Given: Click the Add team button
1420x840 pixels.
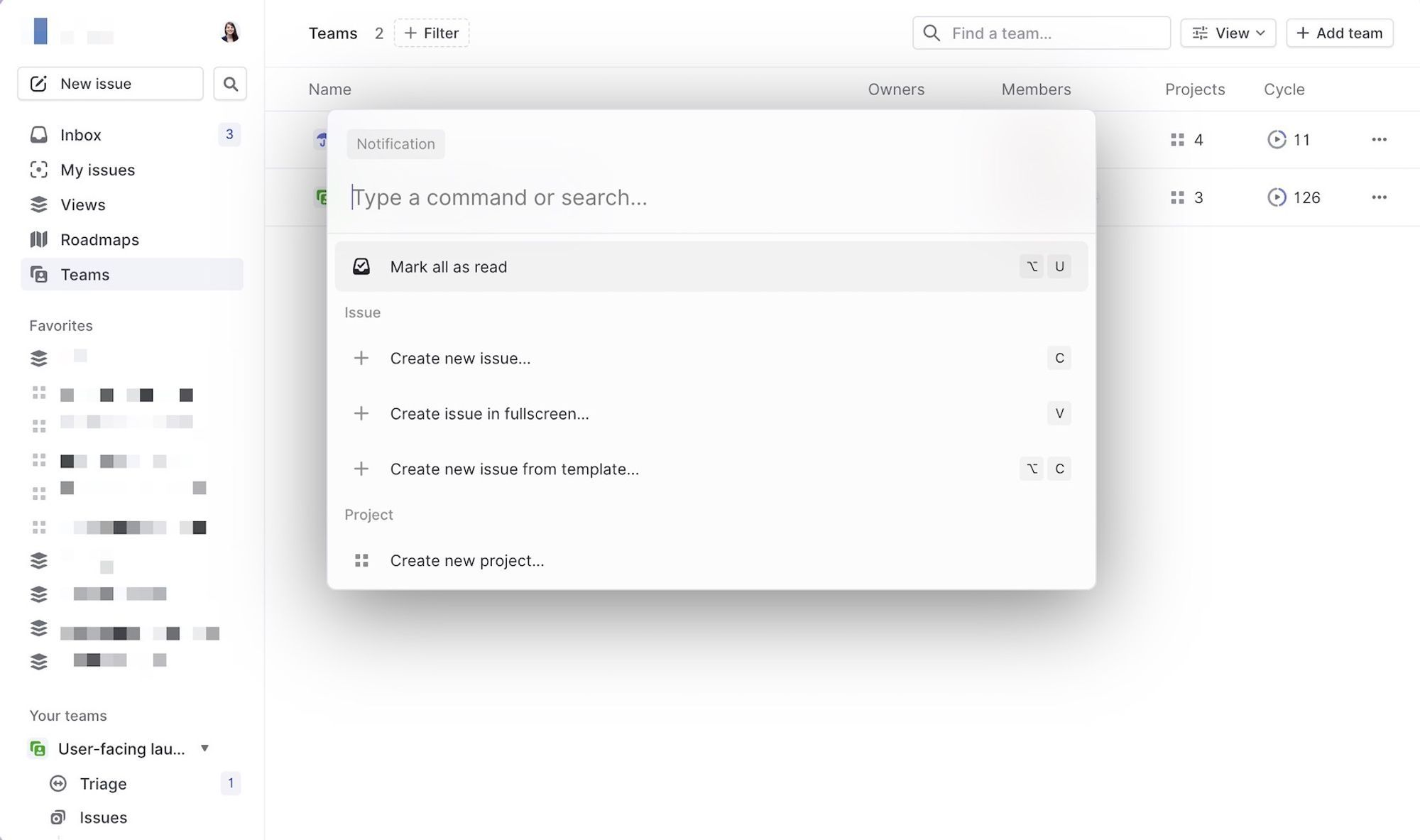Looking at the screenshot, I should tap(1339, 33).
